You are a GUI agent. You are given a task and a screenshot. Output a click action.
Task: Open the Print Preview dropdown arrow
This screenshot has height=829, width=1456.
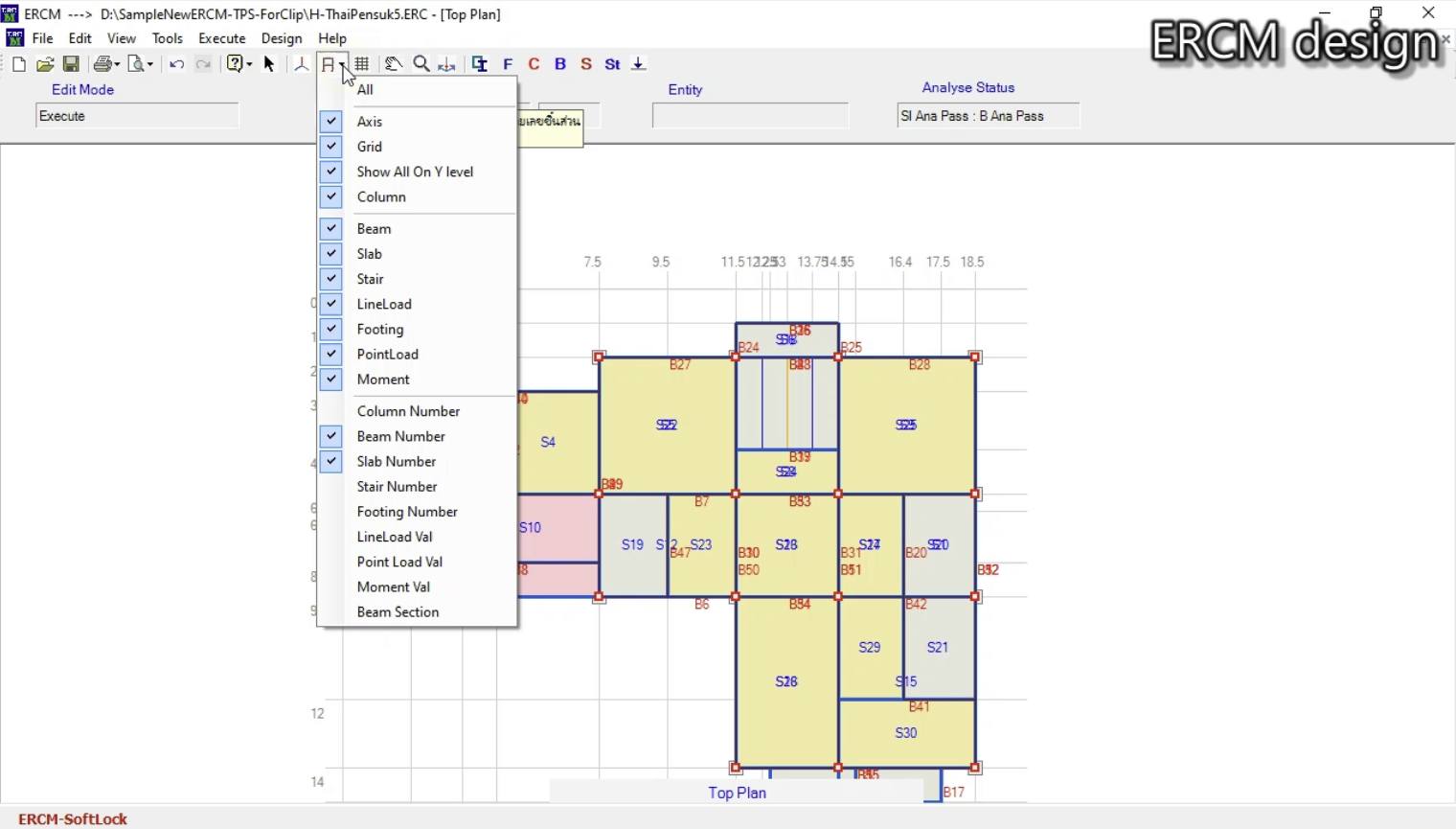point(150,64)
